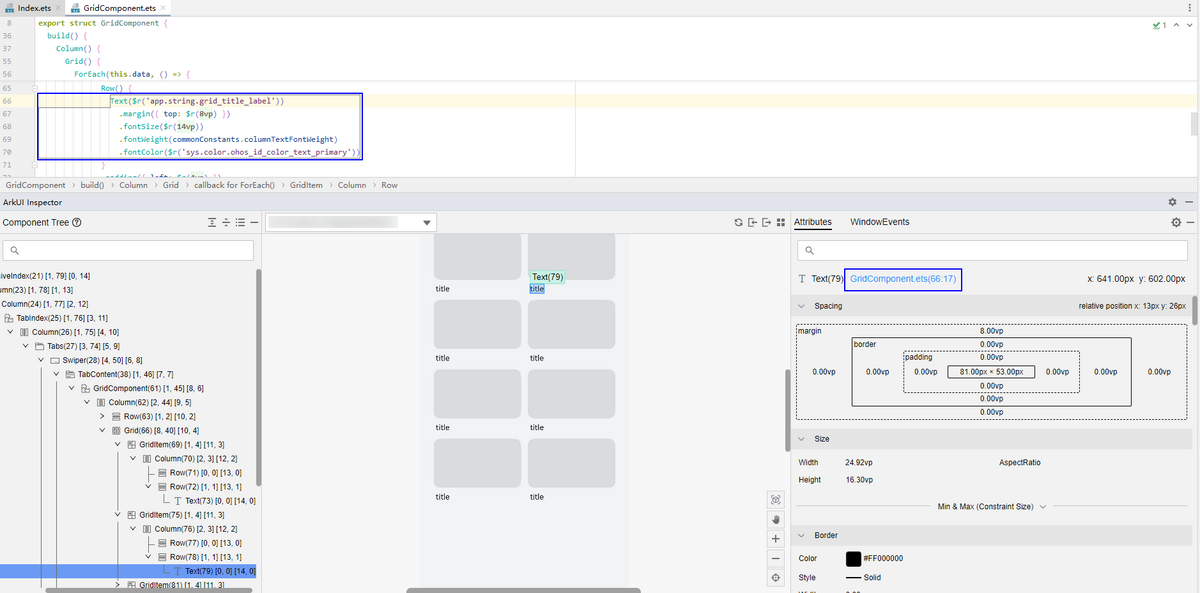1200x593 pixels.
Task: Collapse the Grid(66) tree node
Action: point(102,430)
